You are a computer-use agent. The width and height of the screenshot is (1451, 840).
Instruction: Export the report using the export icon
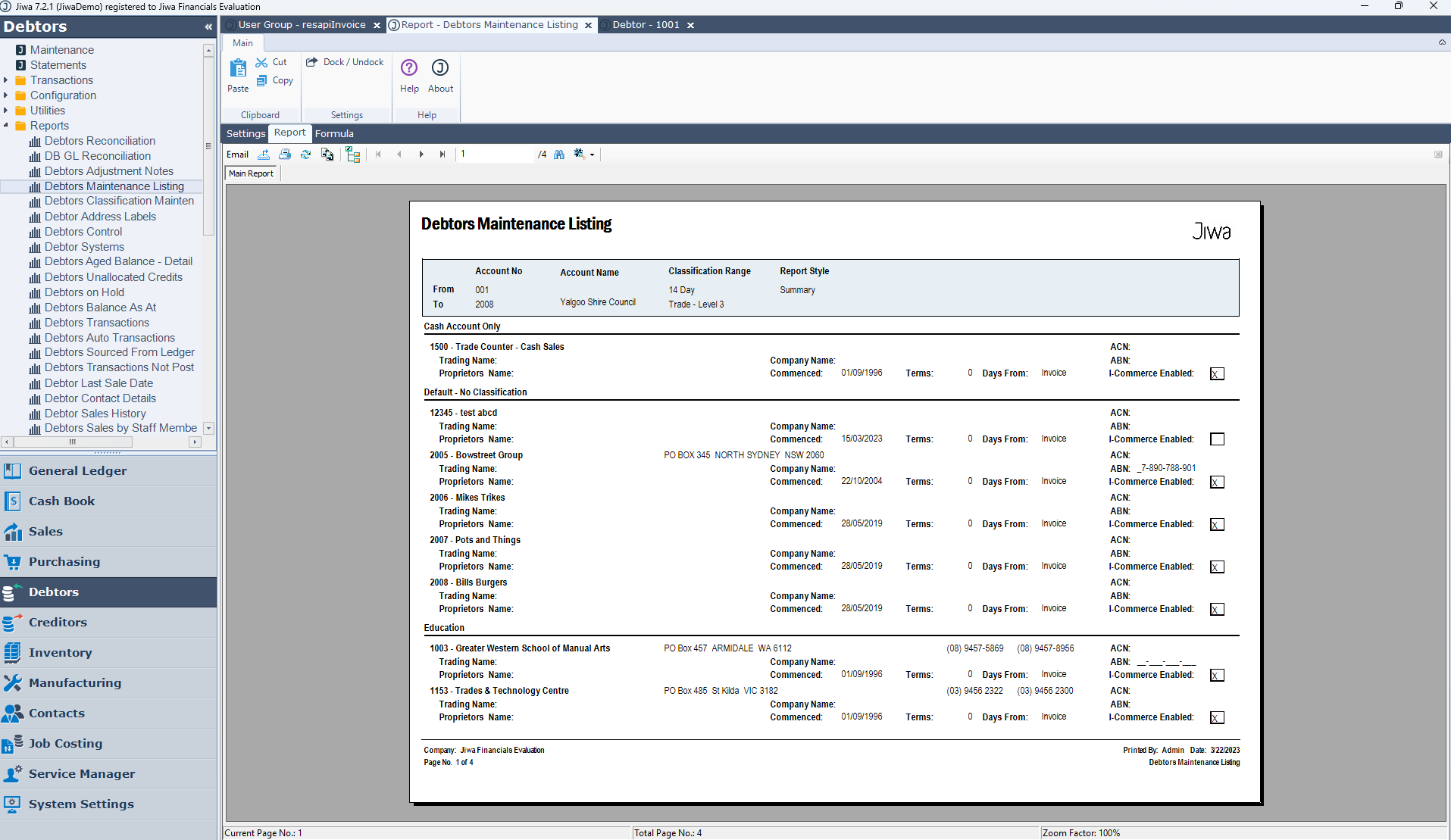click(264, 155)
